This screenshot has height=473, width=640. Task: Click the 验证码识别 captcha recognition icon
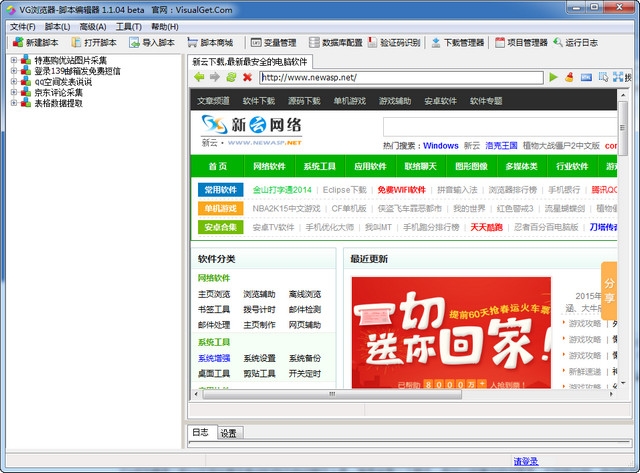372,42
